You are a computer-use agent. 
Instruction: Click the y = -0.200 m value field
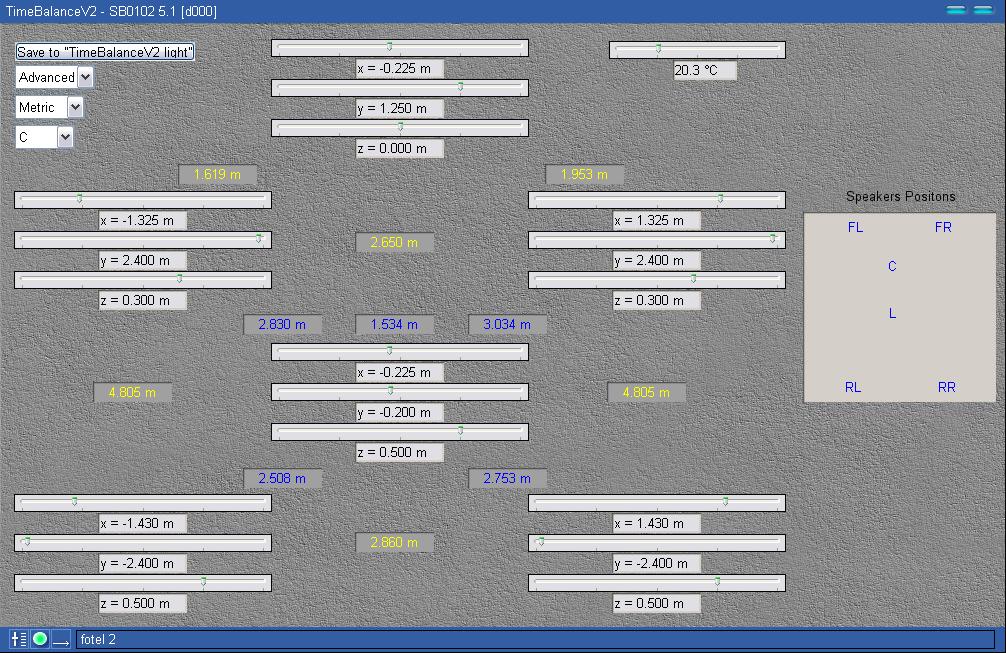pyautogui.click(x=400, y=412)
